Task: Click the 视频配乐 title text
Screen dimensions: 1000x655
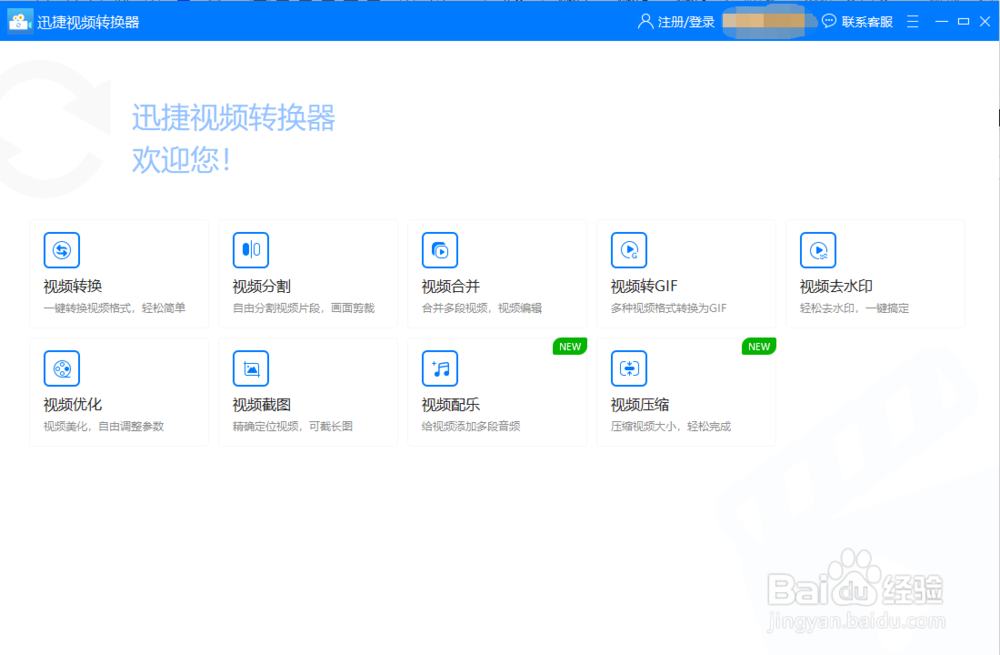Action: point(451,404)
